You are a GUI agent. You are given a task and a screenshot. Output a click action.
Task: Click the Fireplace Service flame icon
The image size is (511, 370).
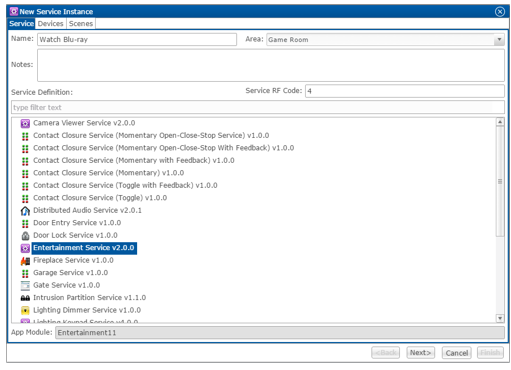(x=25, y=261)
